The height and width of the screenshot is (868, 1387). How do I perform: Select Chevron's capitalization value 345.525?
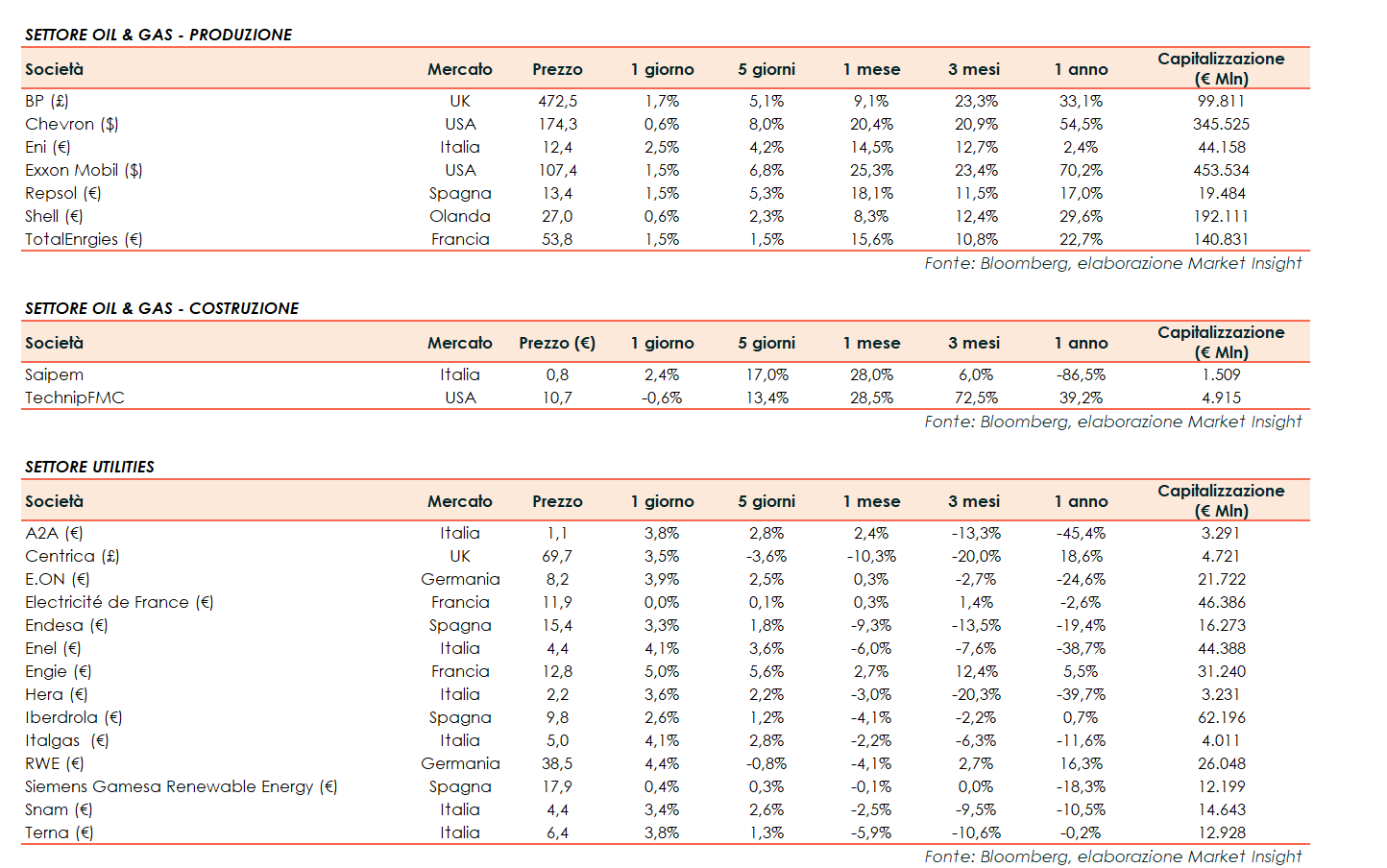[1221, 124]
